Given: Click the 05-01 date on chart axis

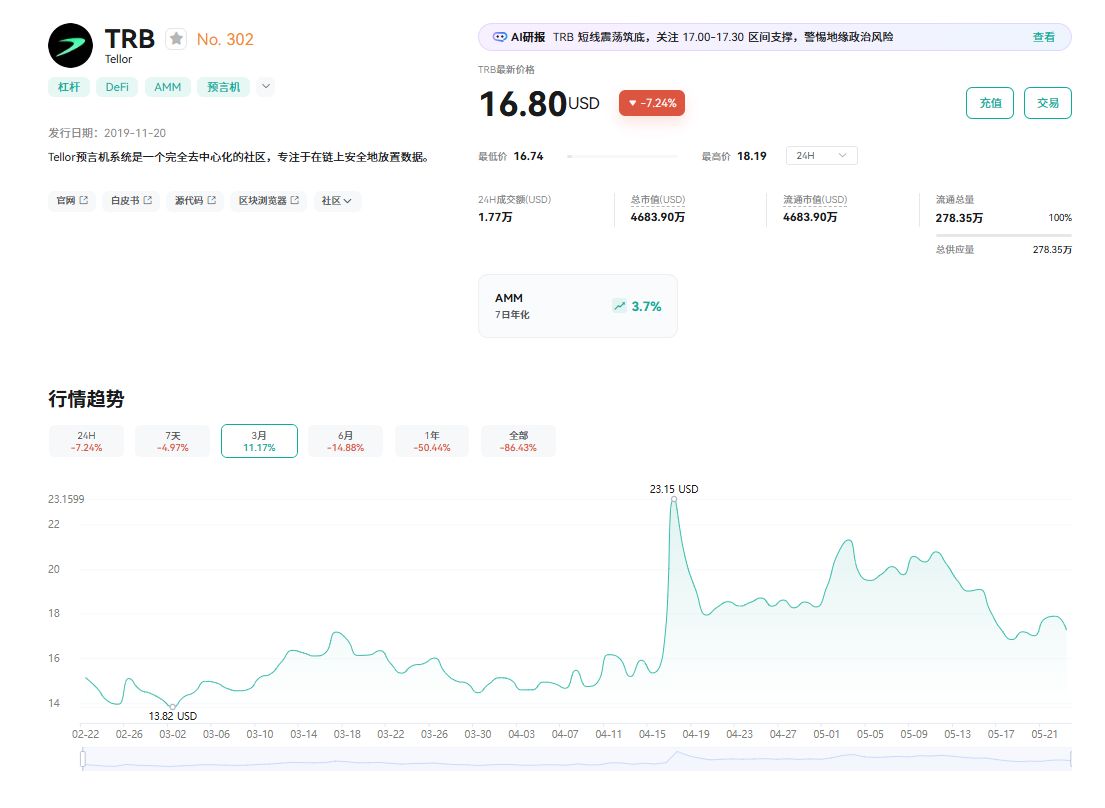Looking at the screenshot, I should (827, 734).
